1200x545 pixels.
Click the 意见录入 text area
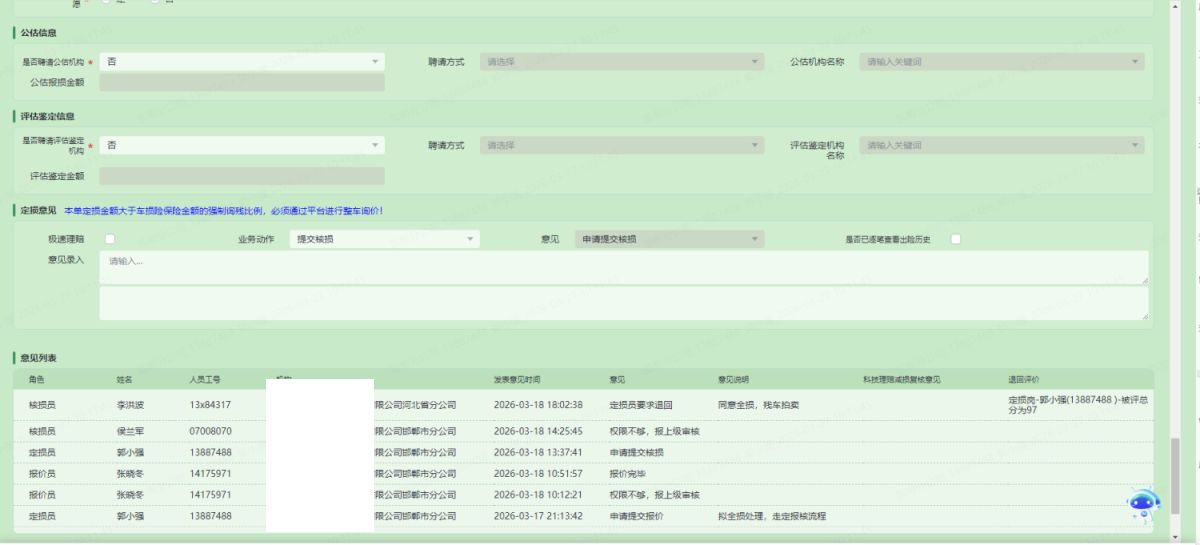point(623,267)
